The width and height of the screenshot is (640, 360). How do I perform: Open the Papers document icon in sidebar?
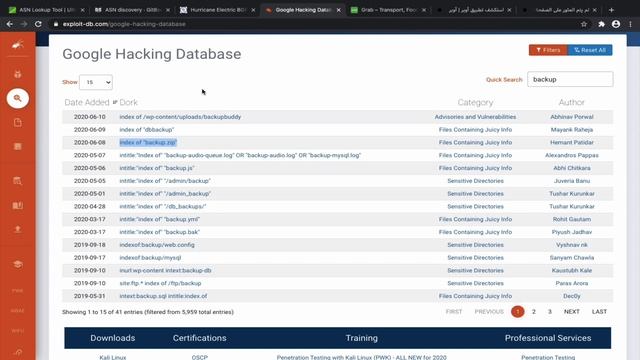(18, 122)
